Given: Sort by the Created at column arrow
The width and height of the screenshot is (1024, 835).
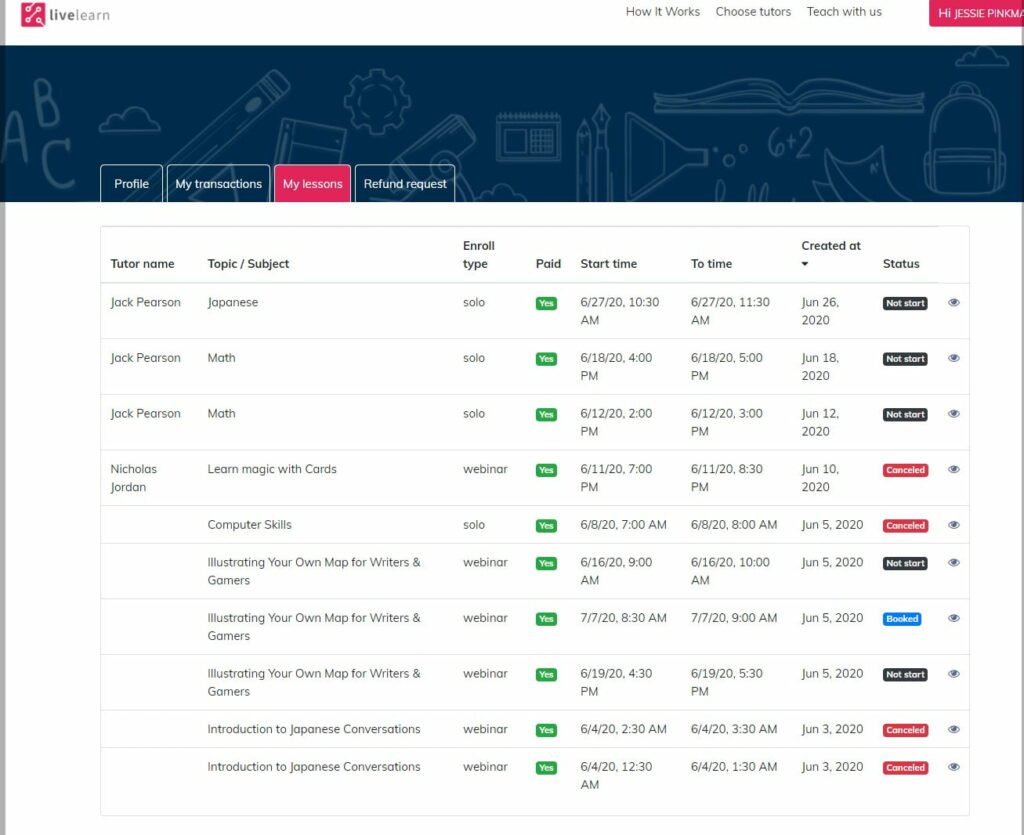Looking at the screenshot, I should [806, 265].
